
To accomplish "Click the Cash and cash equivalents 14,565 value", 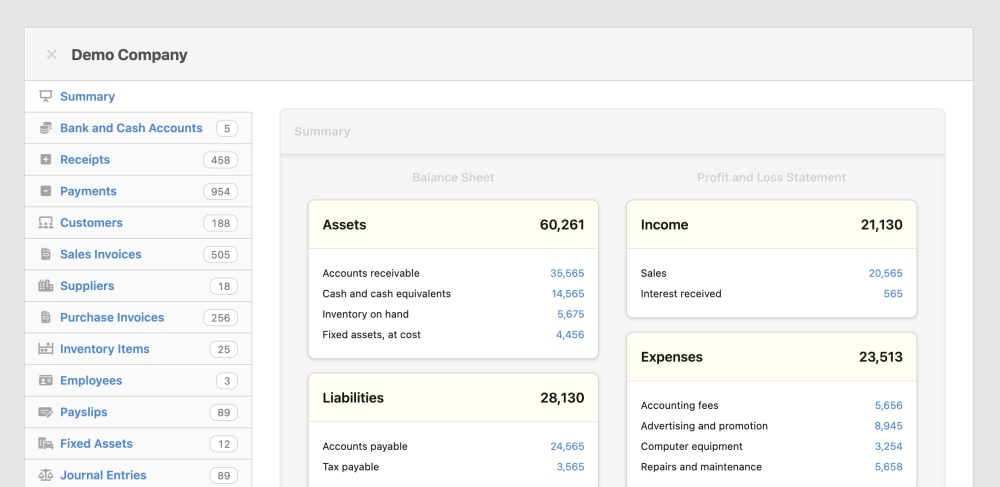I will point(567,294).
